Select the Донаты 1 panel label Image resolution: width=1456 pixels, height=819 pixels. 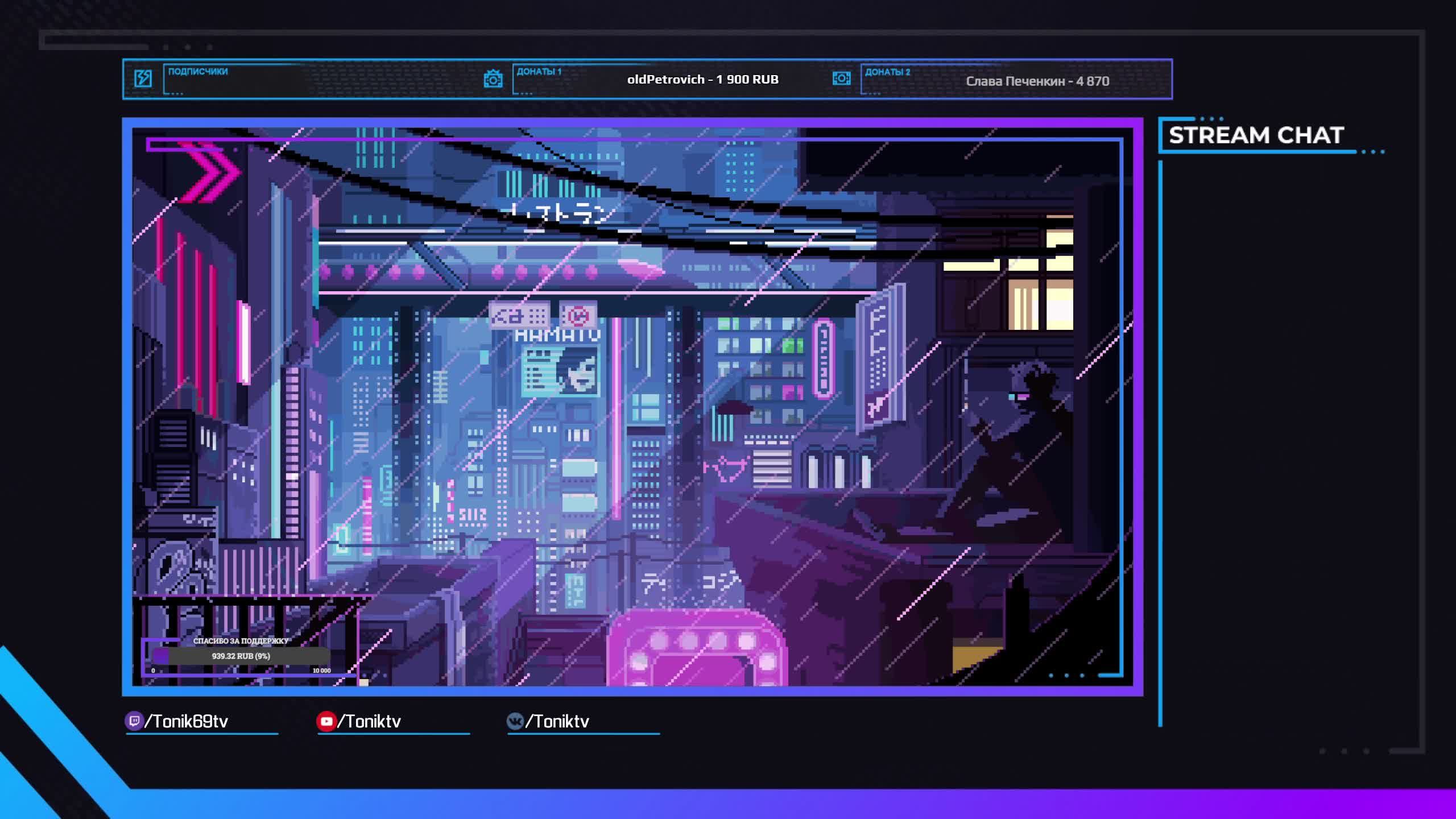(539, 72)
